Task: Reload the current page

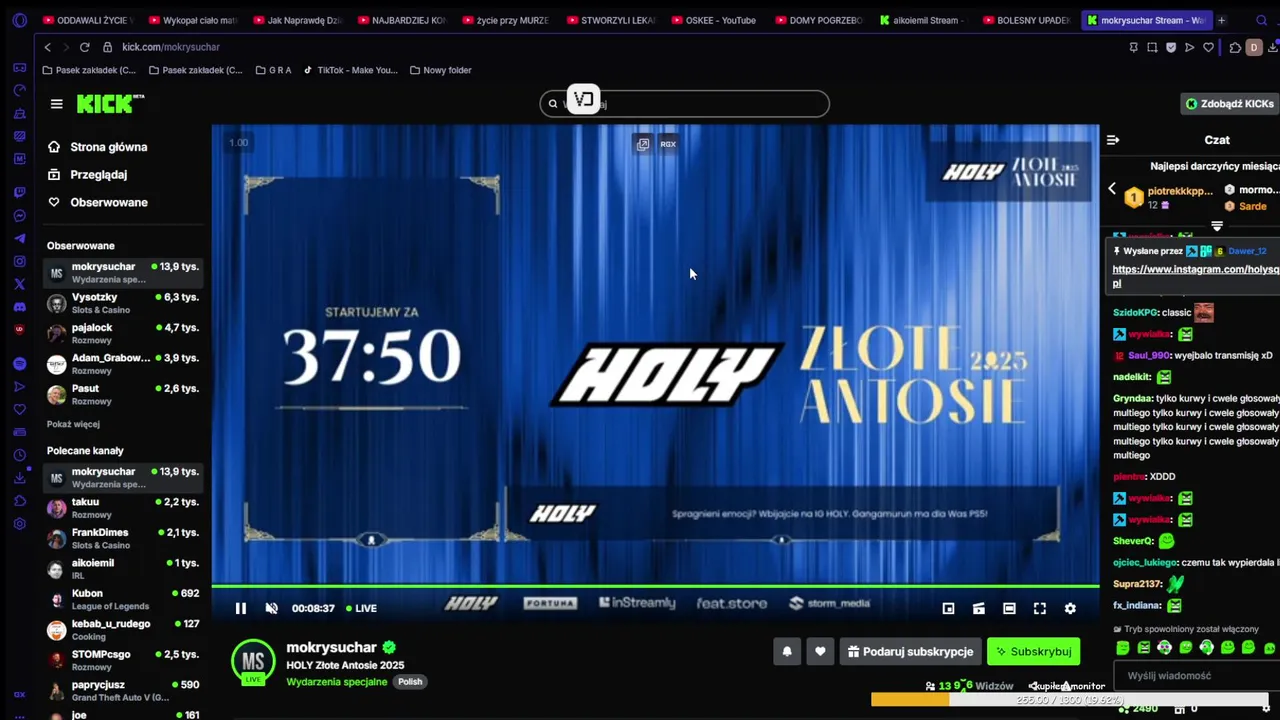Action: pyautogui.click(x=84, y=47)
